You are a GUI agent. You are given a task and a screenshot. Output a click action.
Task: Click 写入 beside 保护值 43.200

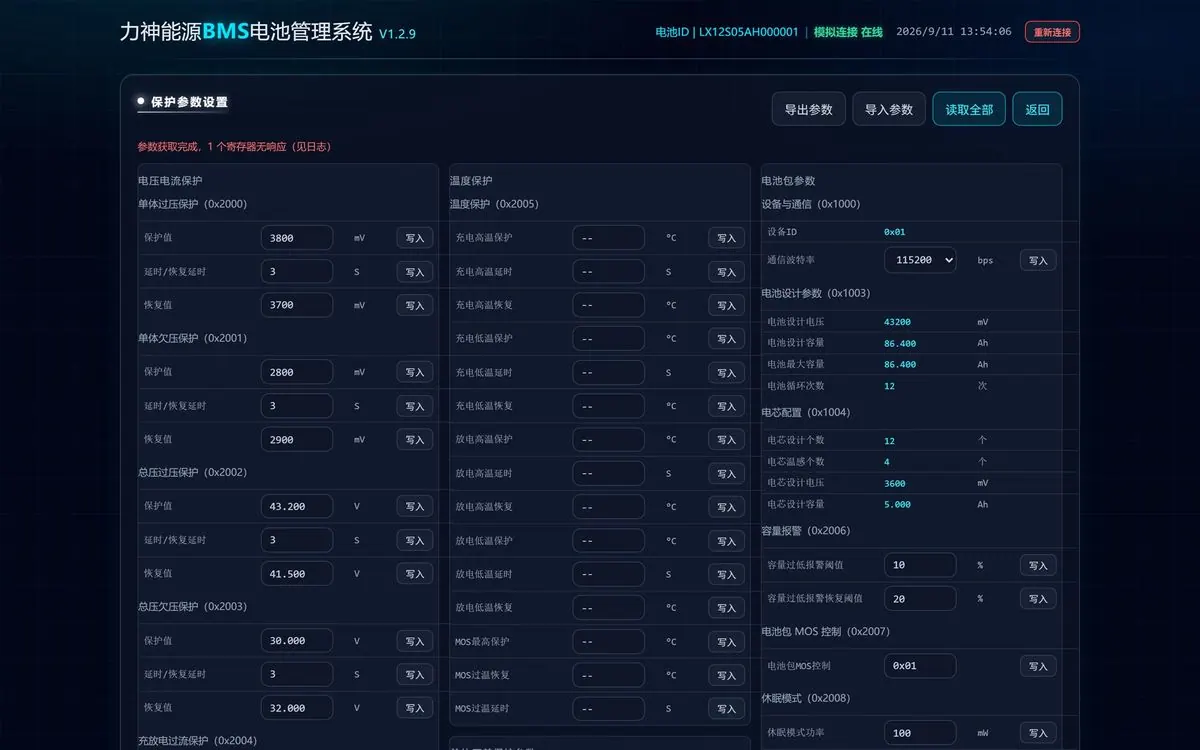(x=415, y=506)
